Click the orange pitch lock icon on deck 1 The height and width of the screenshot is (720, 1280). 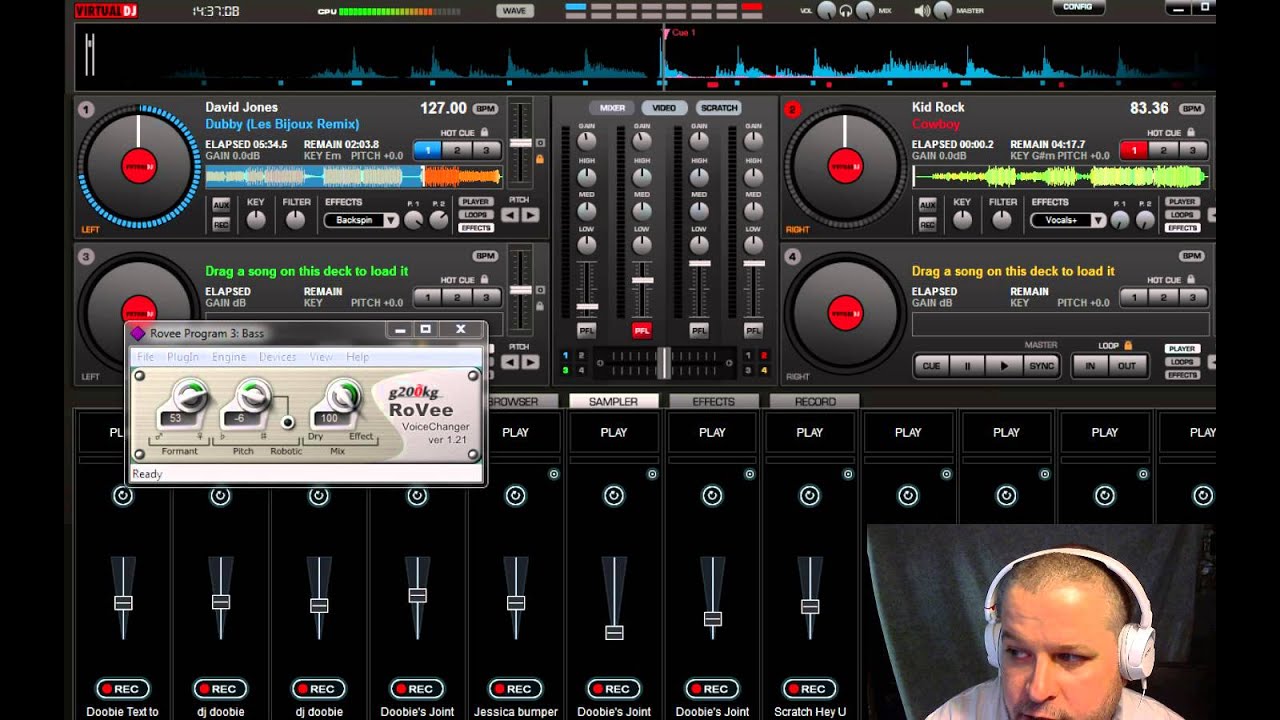pyautogui.click(x=540, y=158)
